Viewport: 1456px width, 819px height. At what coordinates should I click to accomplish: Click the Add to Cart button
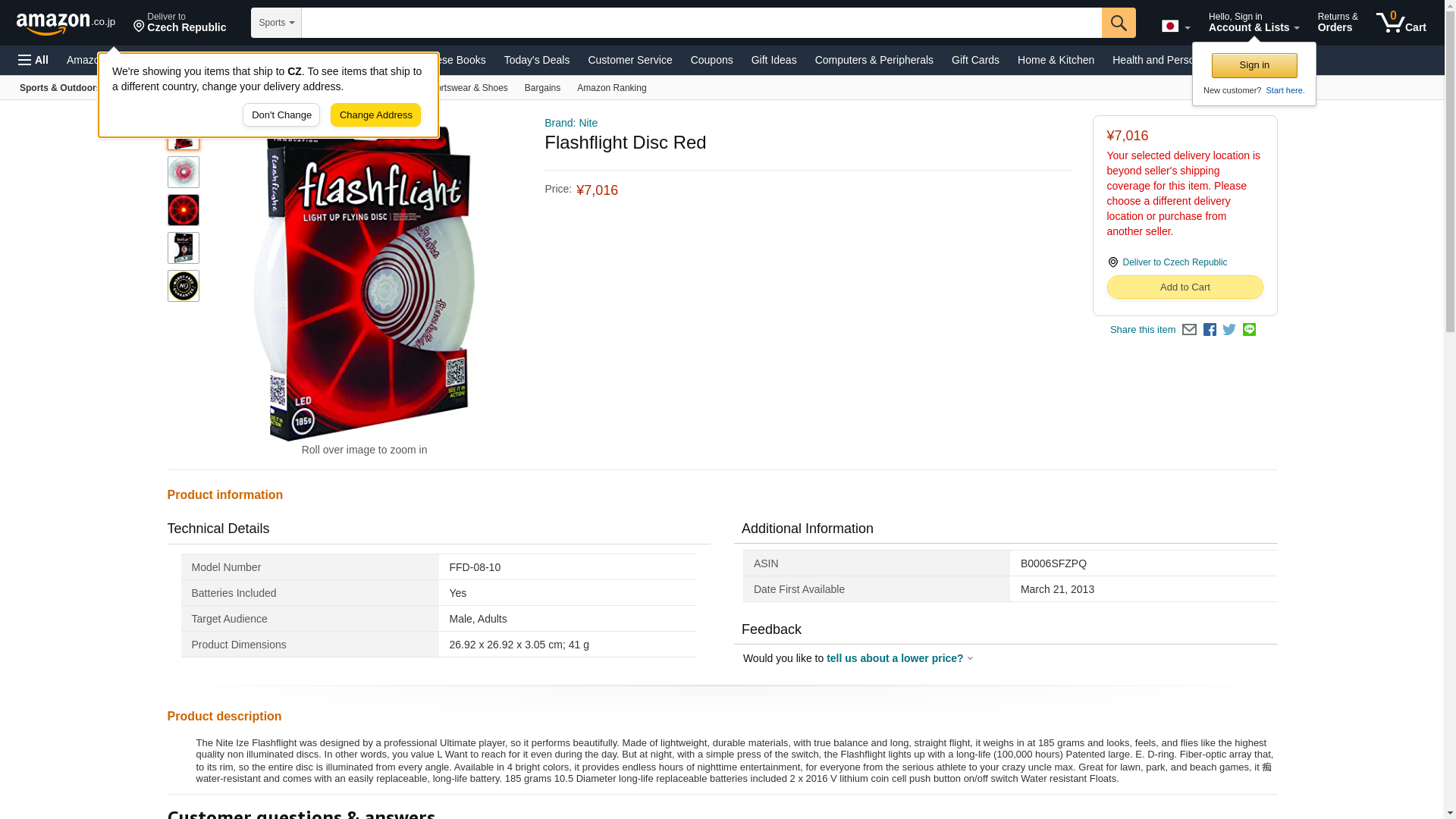click(x=1185, y=287)
